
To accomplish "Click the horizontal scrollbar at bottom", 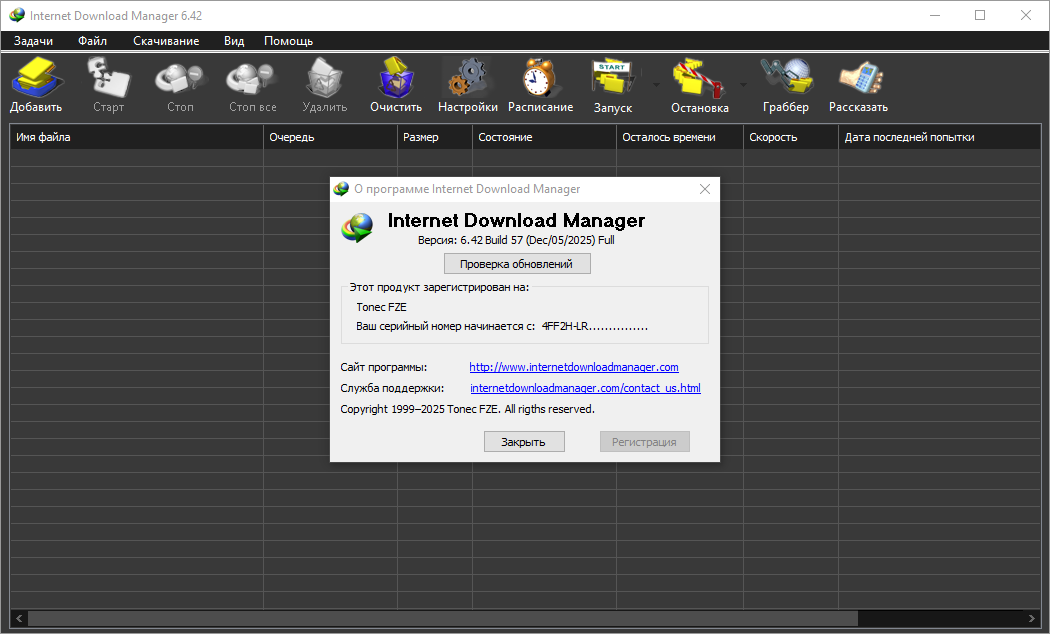I will pos(442,618).
